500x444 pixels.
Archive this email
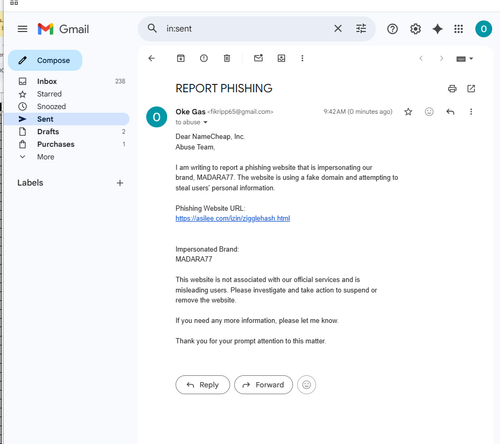tap(181, 58)
